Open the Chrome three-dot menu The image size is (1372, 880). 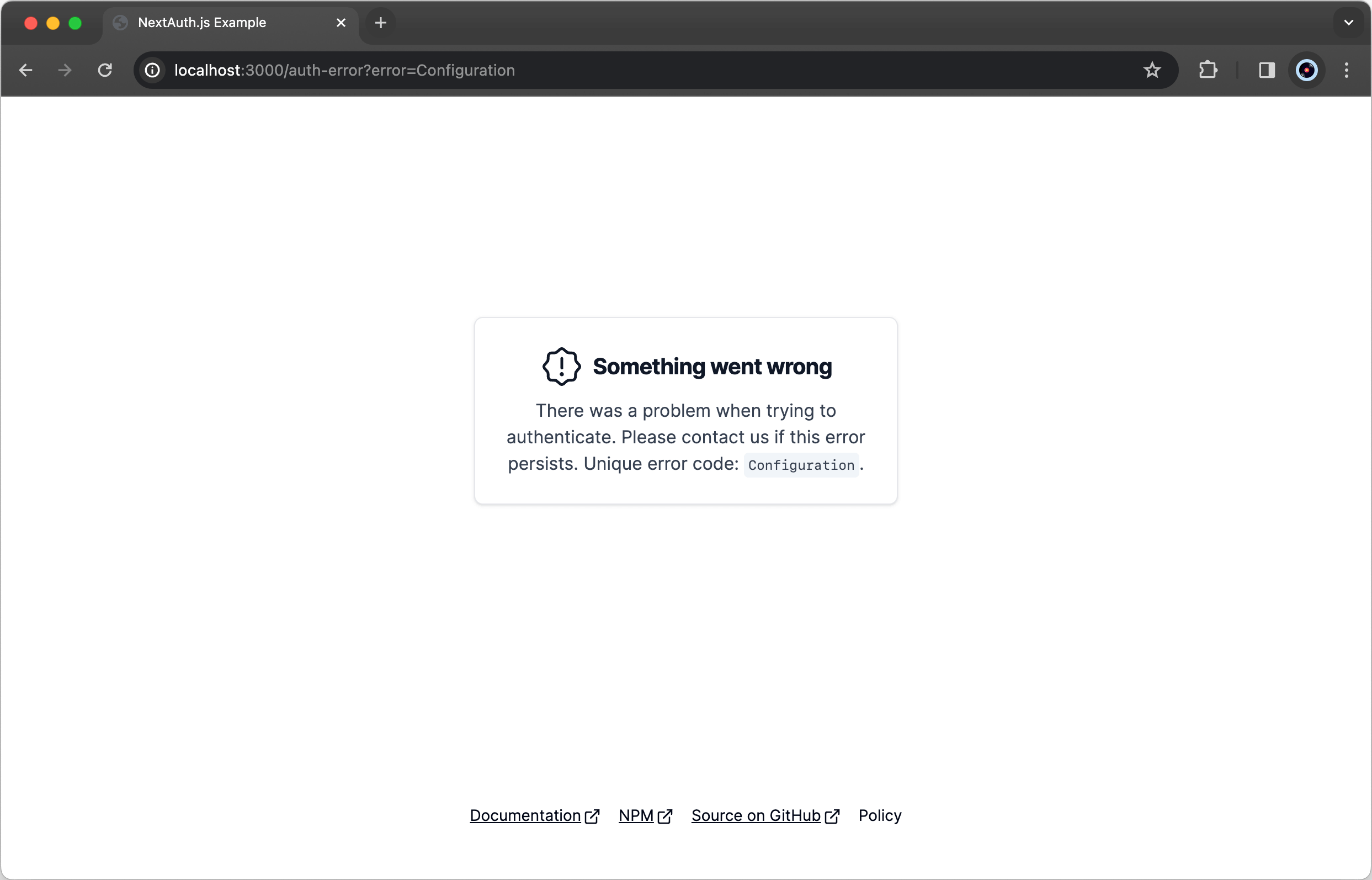pyautogui.click(x=1346, y=70)
